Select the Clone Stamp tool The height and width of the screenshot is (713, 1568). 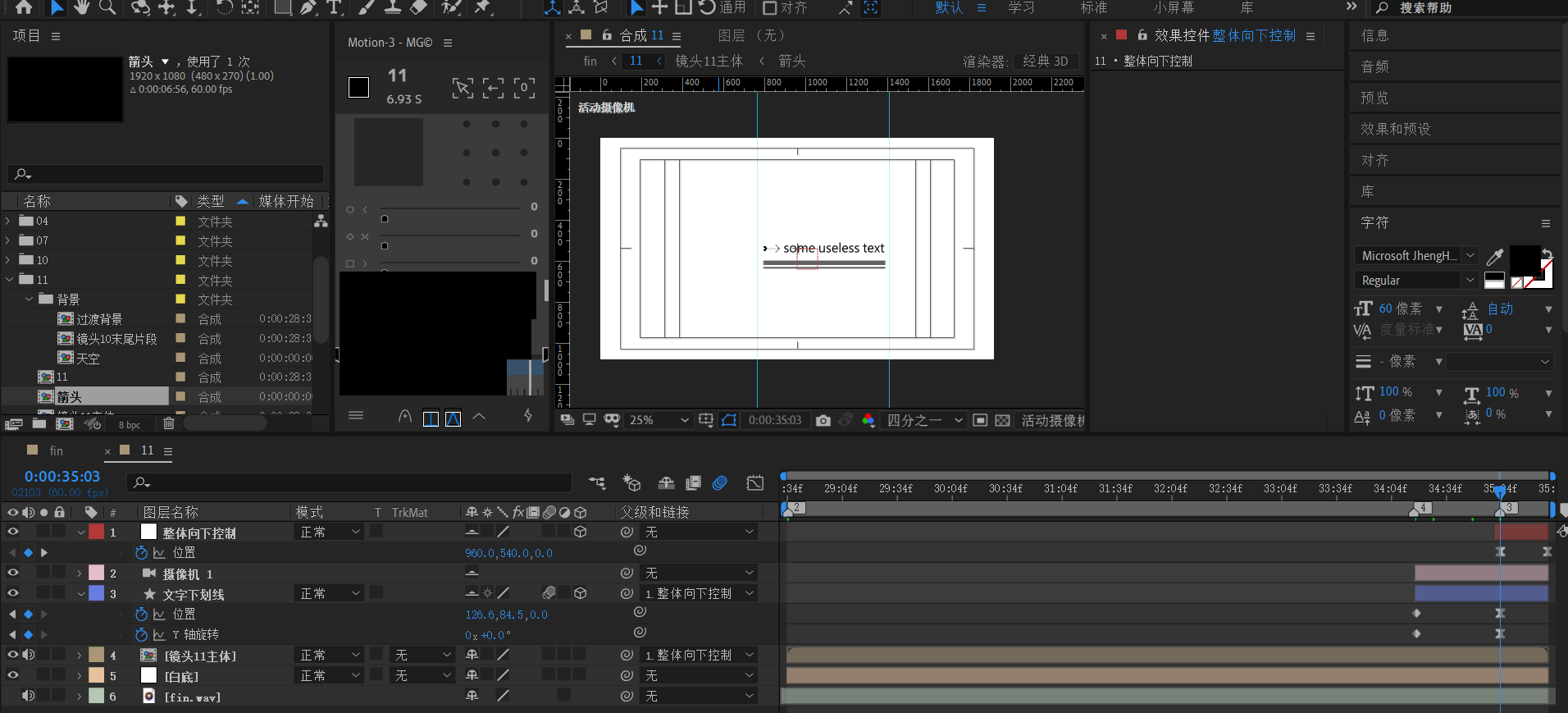click(393, 7)
